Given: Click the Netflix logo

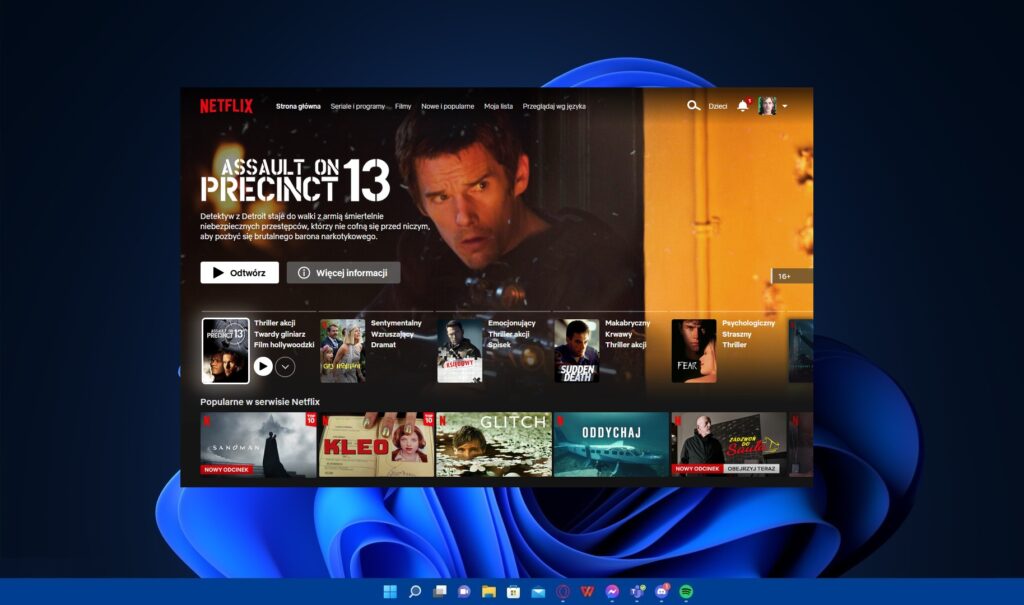Looking at the screenshot, I should 226,106.
